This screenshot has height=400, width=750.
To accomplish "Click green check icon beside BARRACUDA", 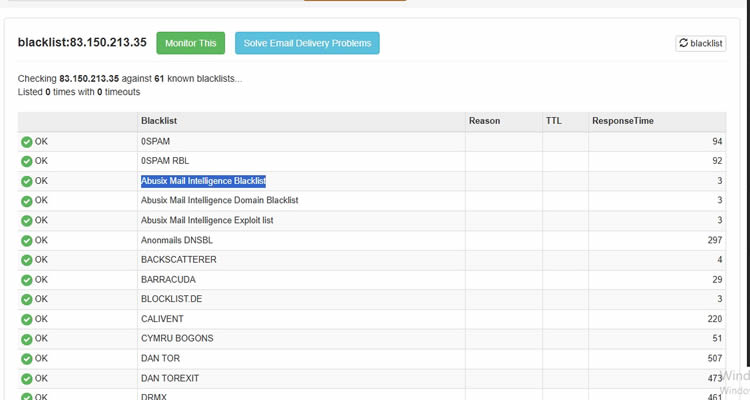I will [27, 279].
